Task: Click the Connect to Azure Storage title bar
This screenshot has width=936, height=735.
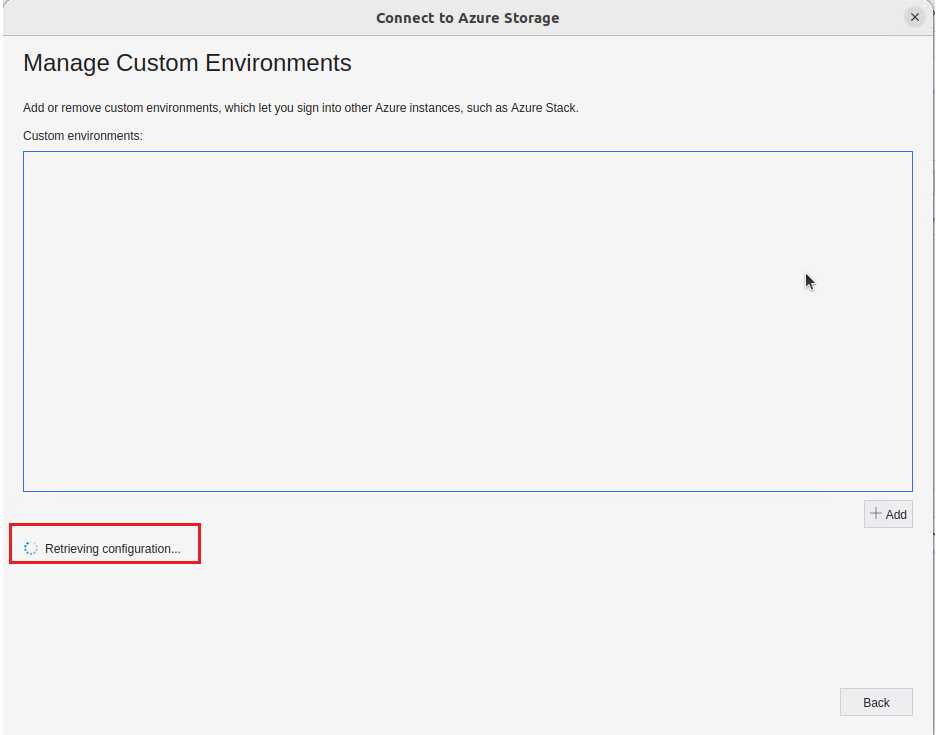Action: coord(467,17)
